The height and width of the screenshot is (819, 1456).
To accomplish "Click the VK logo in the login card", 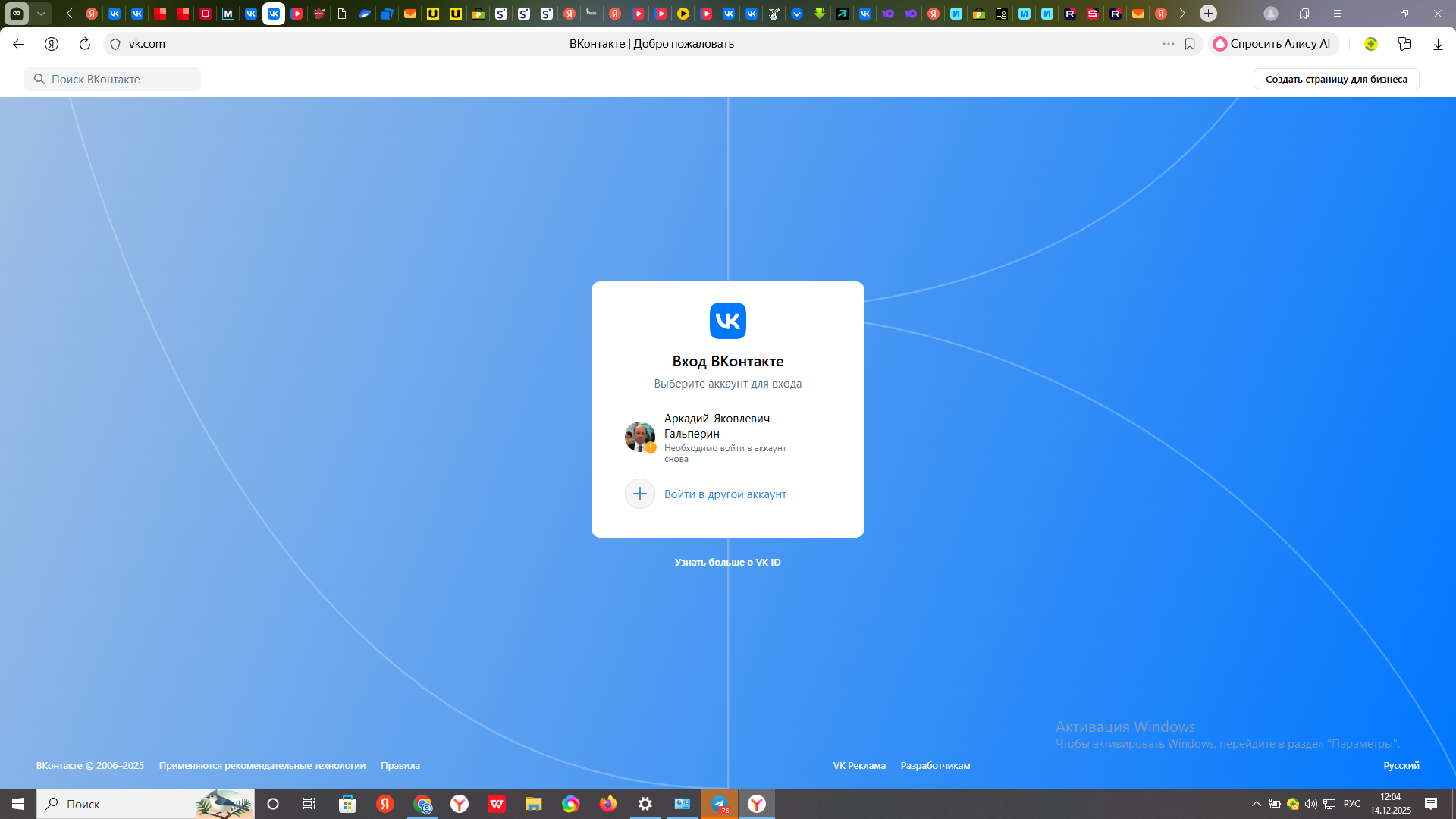I will point(727,321).
